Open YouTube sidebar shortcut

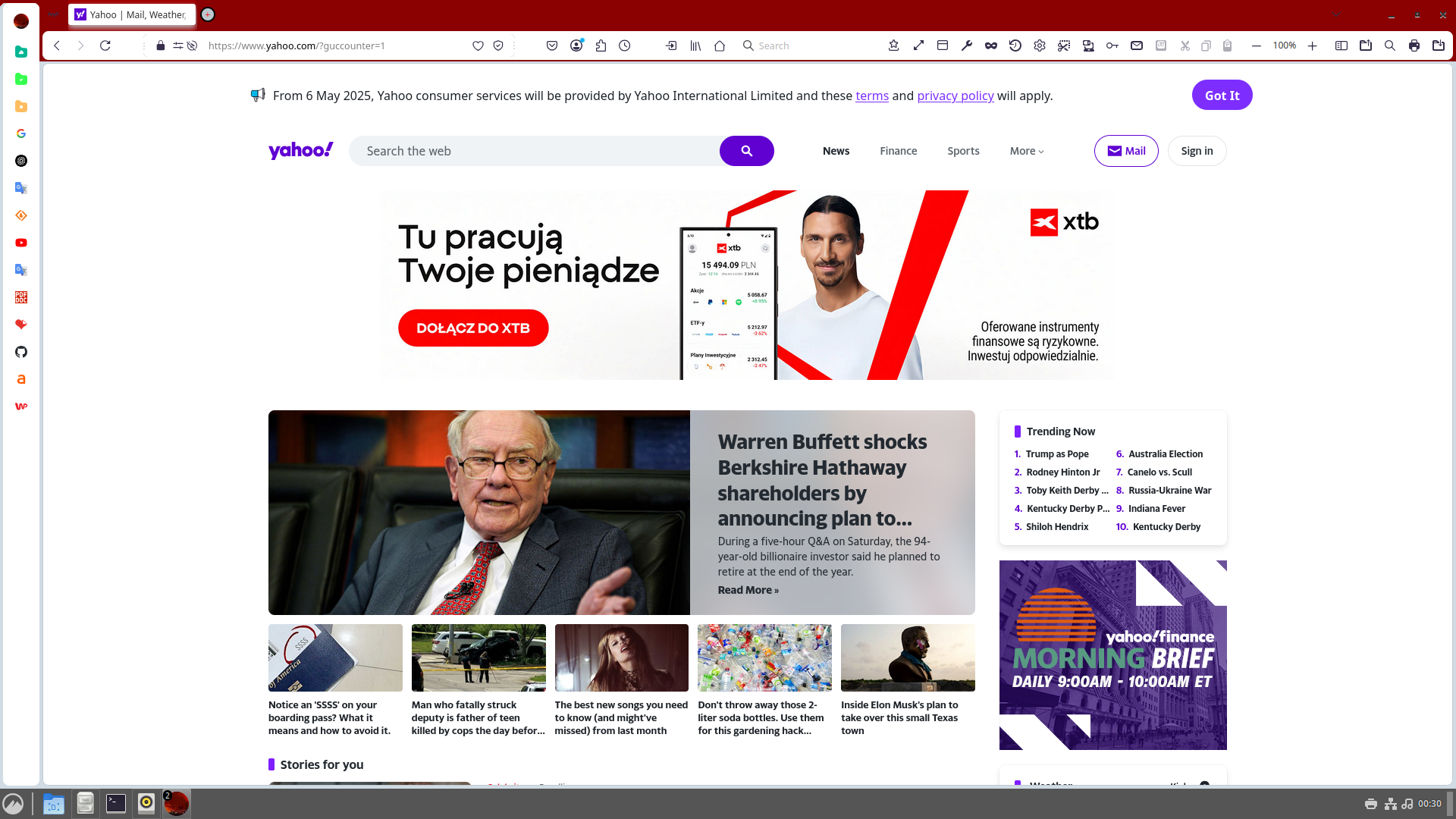click(x=21, y=243)
